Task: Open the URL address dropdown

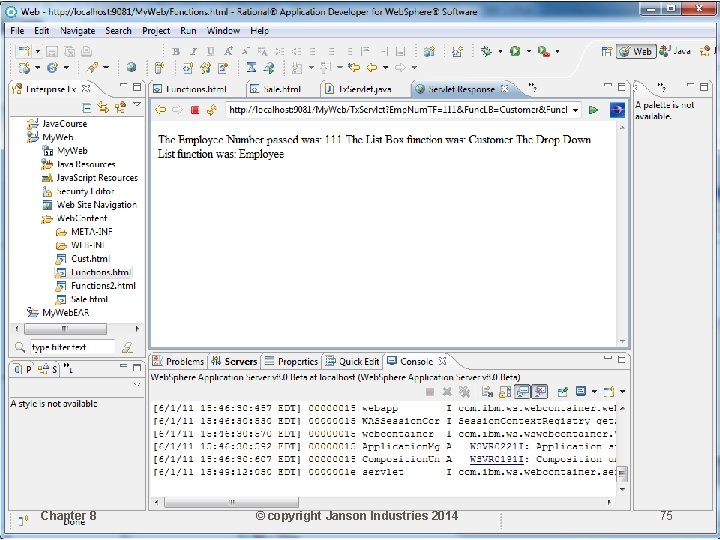Action: coord(575,110)
